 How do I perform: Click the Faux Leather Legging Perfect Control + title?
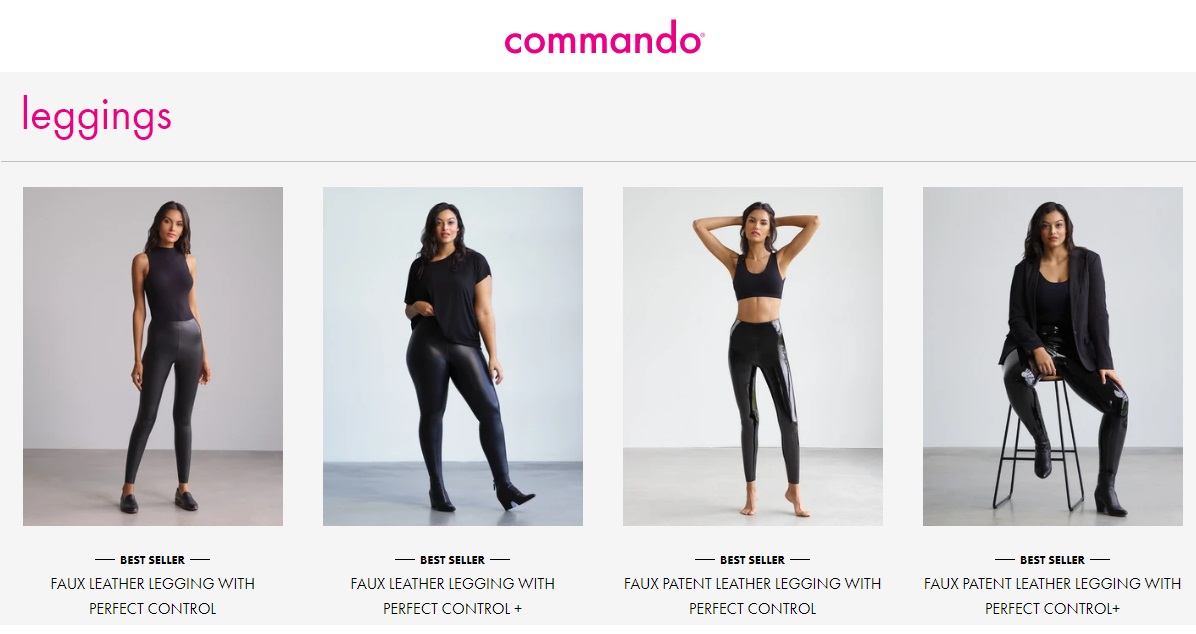tap(453, 596)
